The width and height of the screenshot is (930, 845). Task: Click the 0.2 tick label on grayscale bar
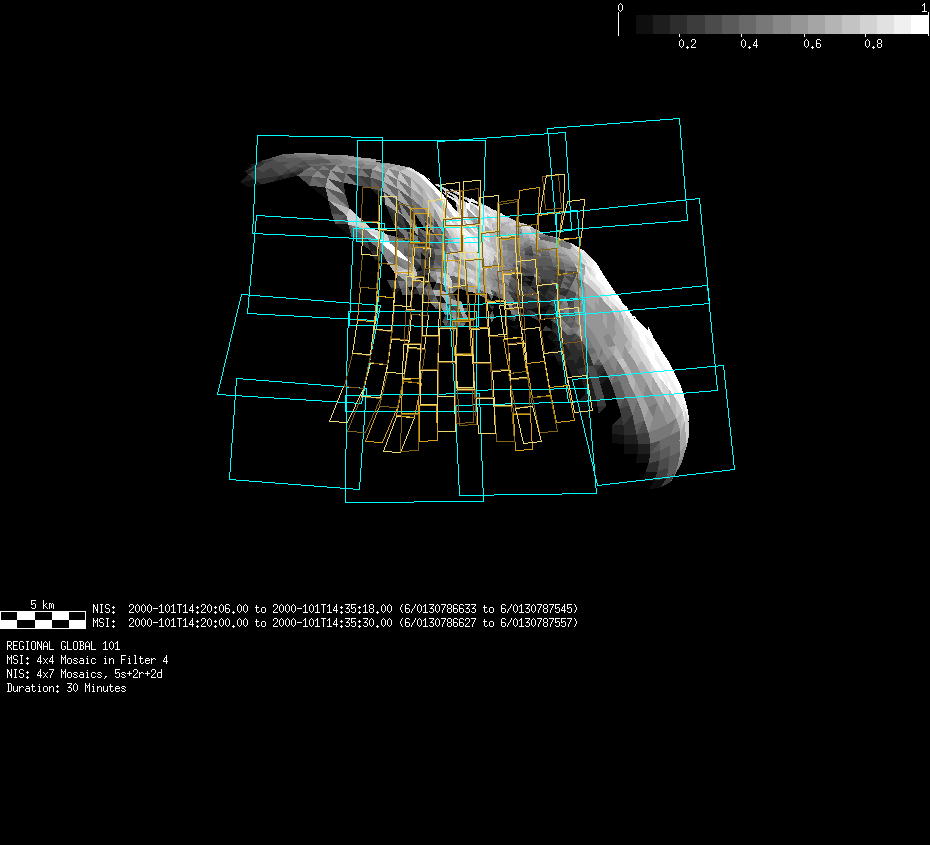[687, 44]
